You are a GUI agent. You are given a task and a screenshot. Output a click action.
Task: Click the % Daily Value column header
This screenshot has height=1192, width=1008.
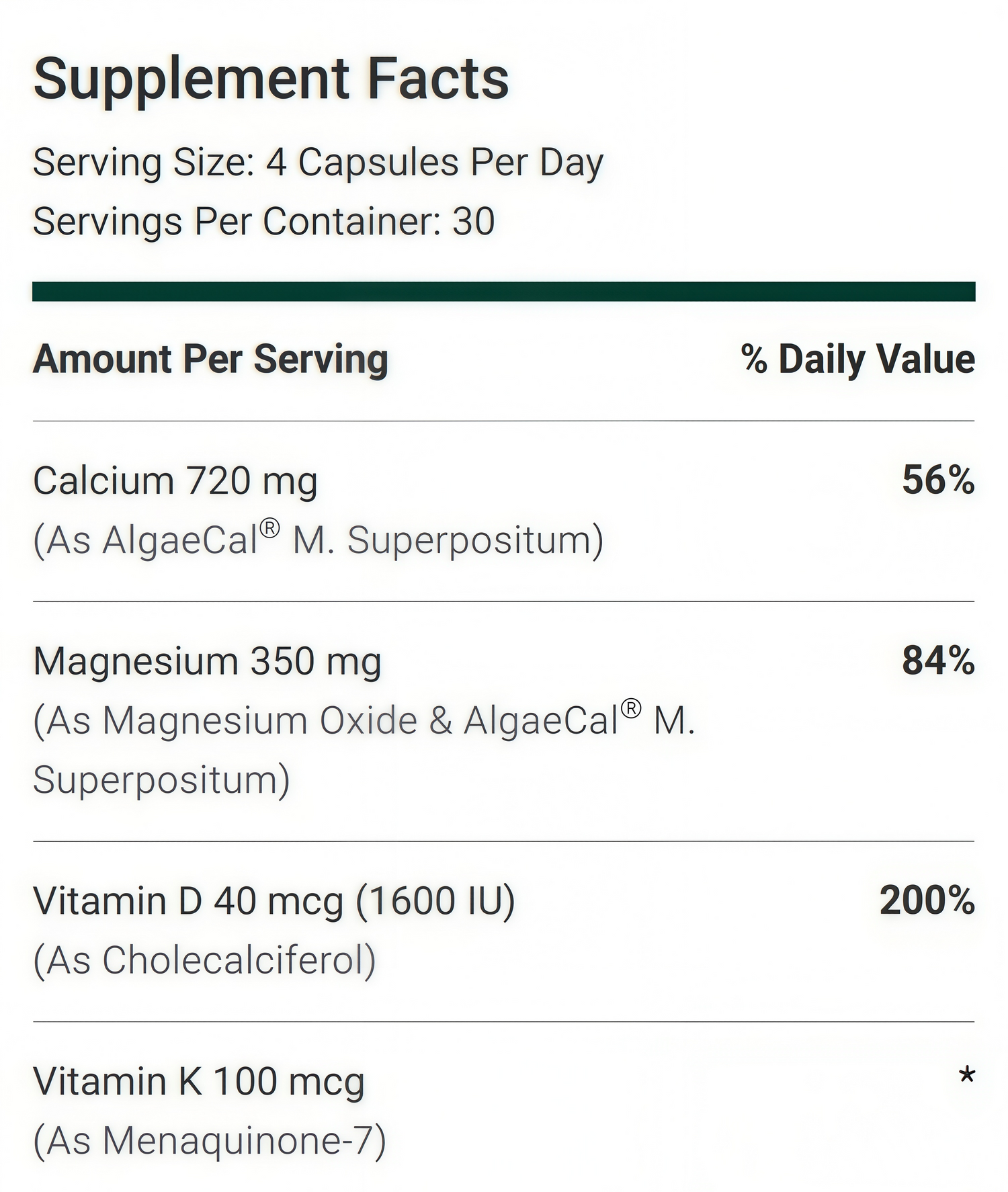857,359
